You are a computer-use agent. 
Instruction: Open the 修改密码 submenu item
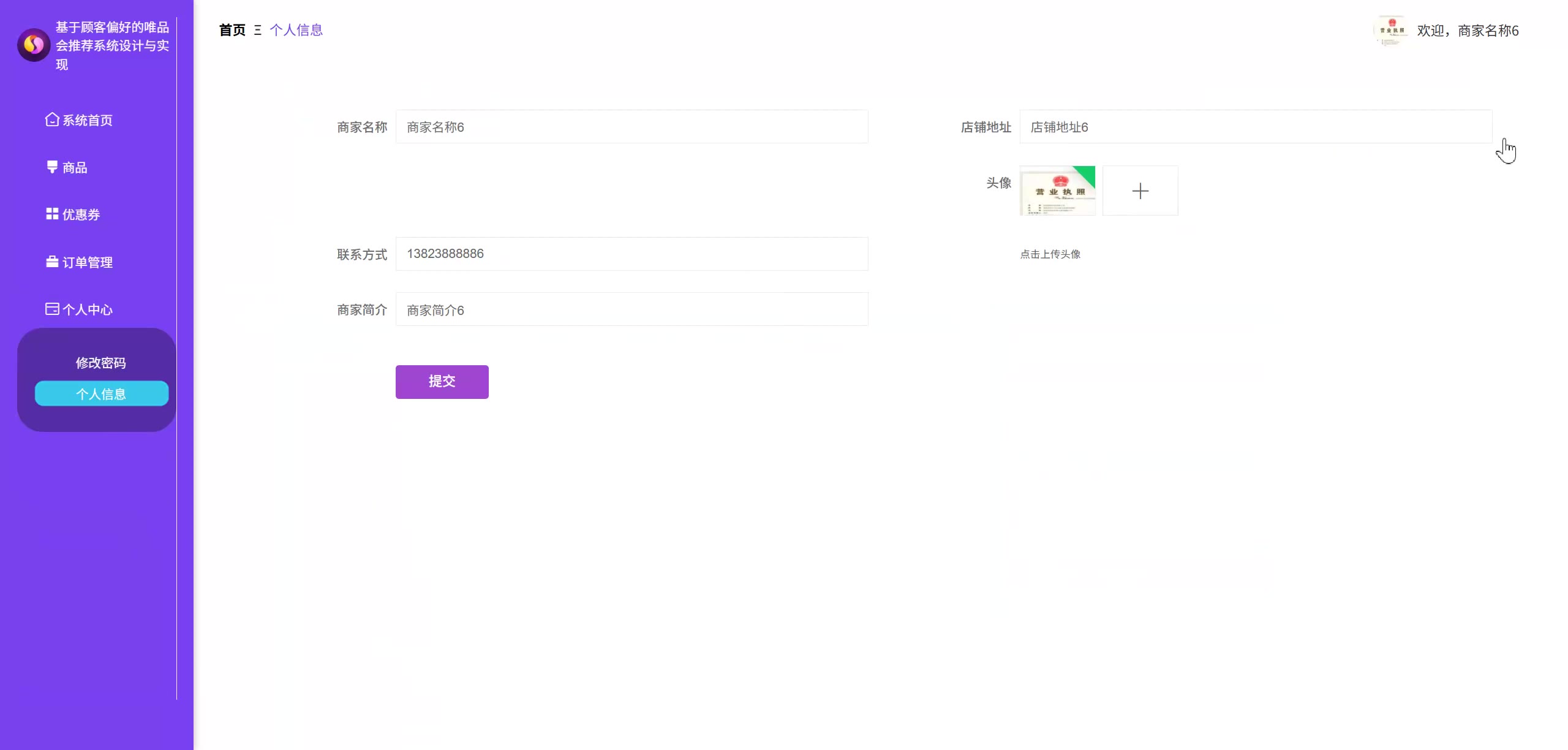click(101, 363)
